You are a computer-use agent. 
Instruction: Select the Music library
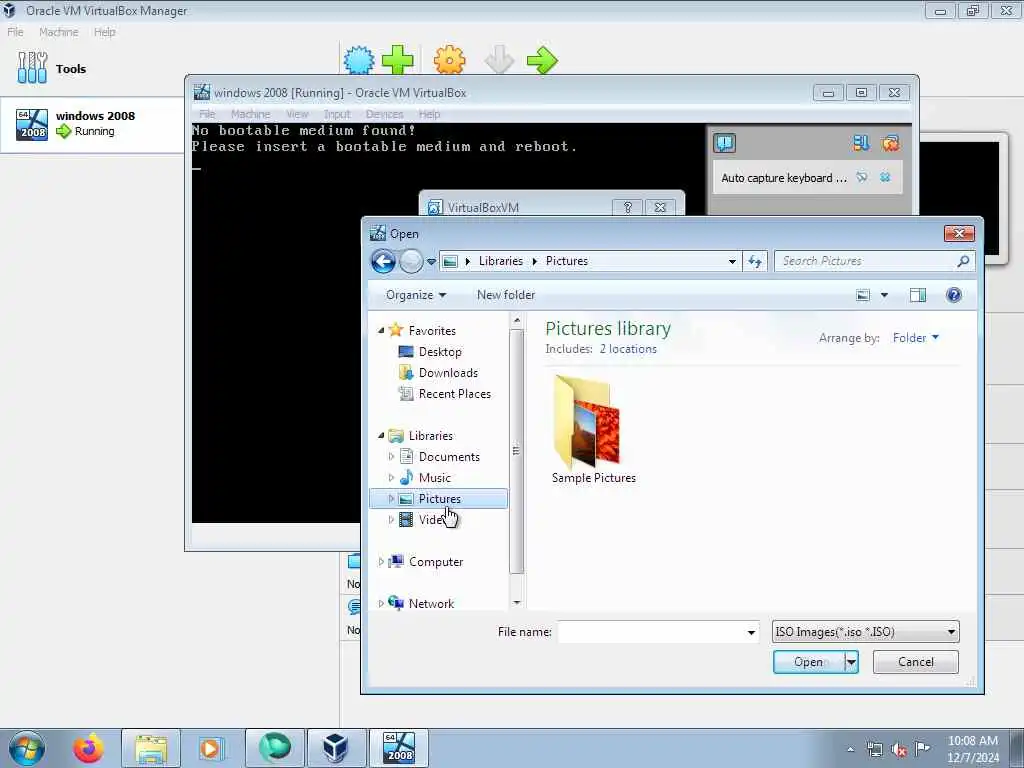pos(434,477)
